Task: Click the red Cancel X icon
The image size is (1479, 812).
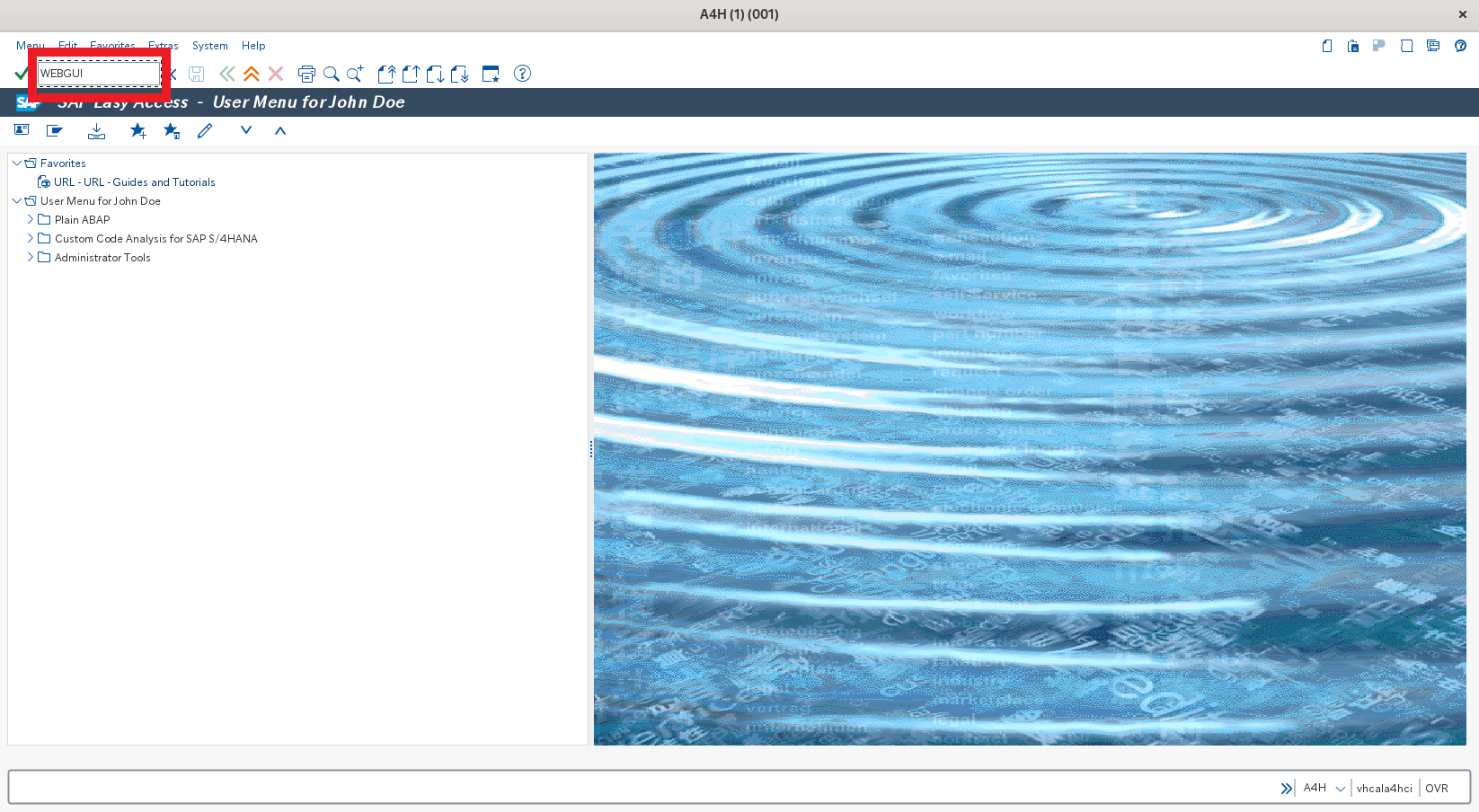Action: tap(276, 74)
